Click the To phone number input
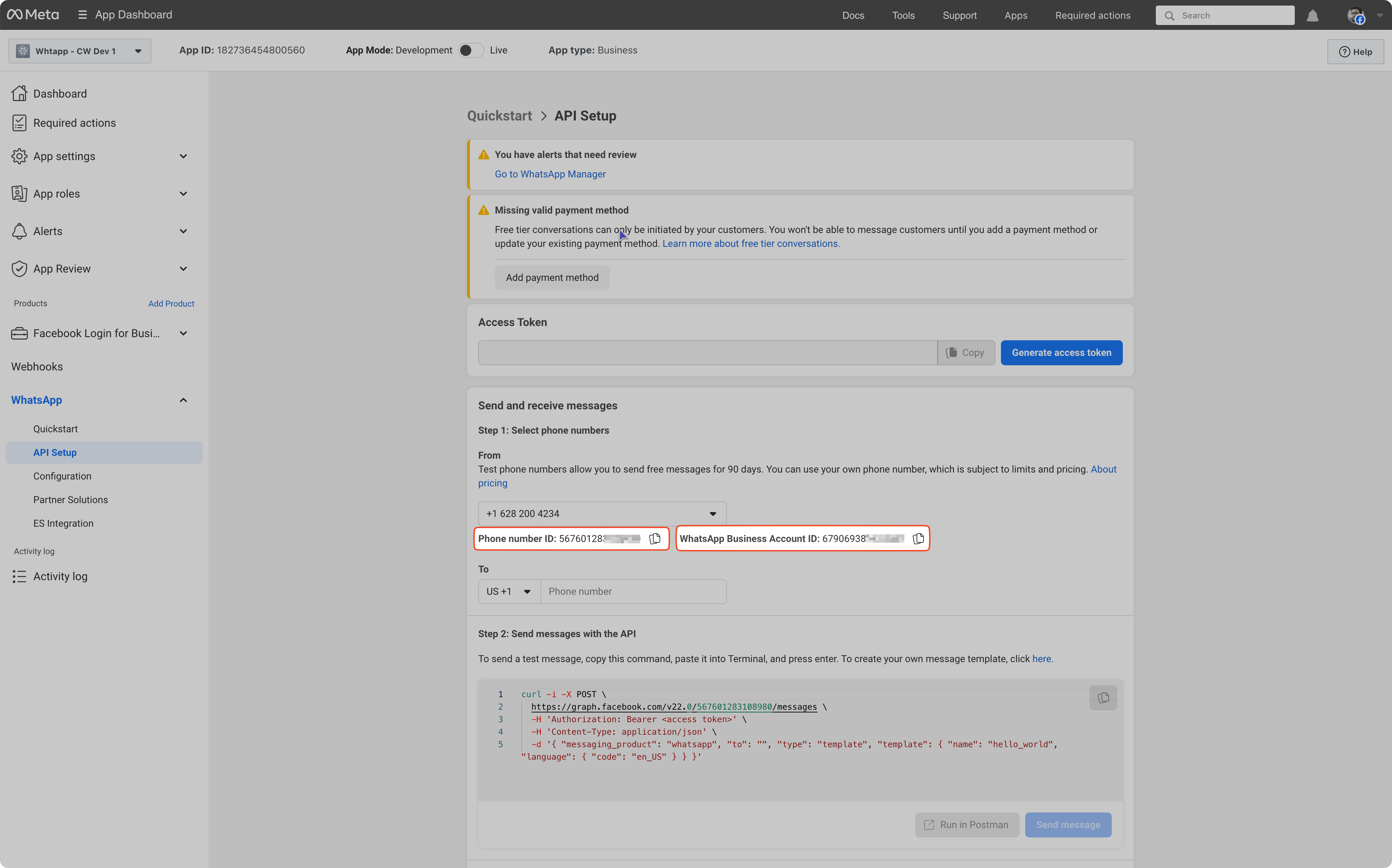The width and height of the screenshot is (1392, 868). click(x=633, y=591)
